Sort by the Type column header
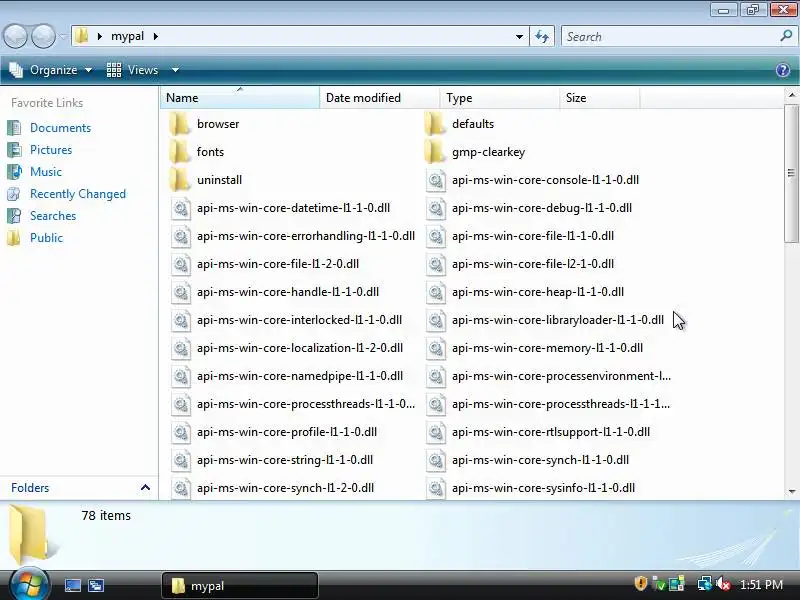Screen dimensions: 800x600 tap(499, 97)
